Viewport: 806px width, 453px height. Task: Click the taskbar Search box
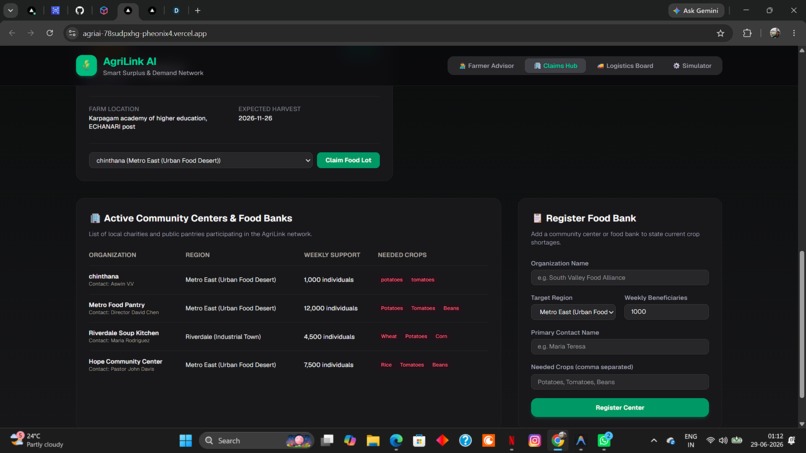tap(256, 441)
